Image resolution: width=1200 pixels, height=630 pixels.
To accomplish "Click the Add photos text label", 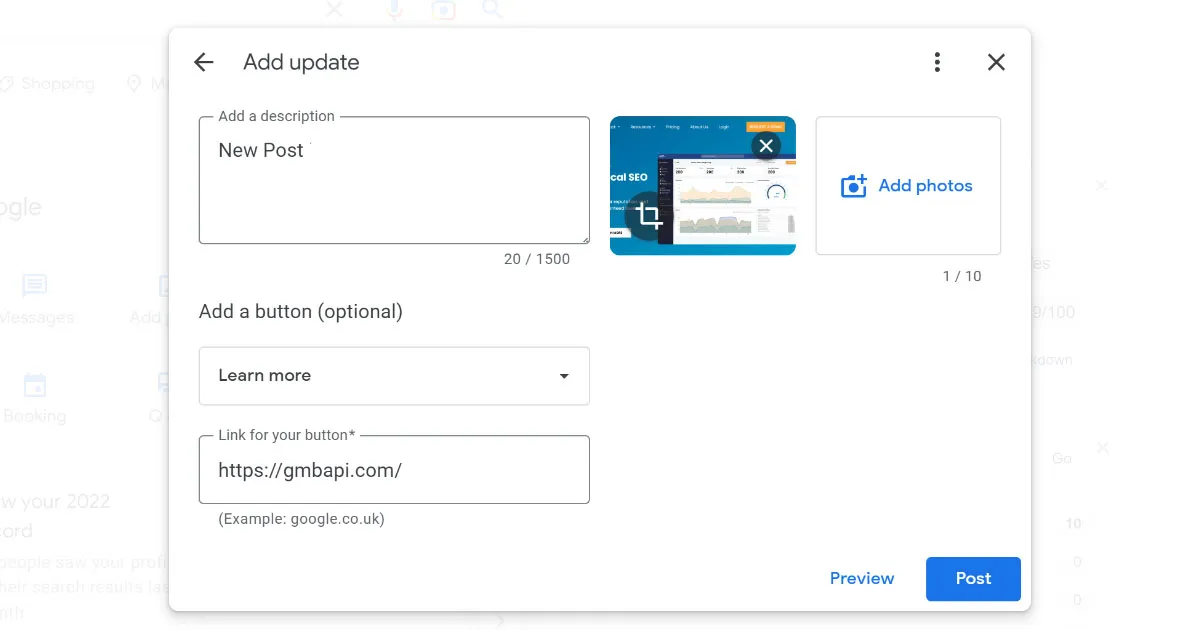I will [925, 186].
